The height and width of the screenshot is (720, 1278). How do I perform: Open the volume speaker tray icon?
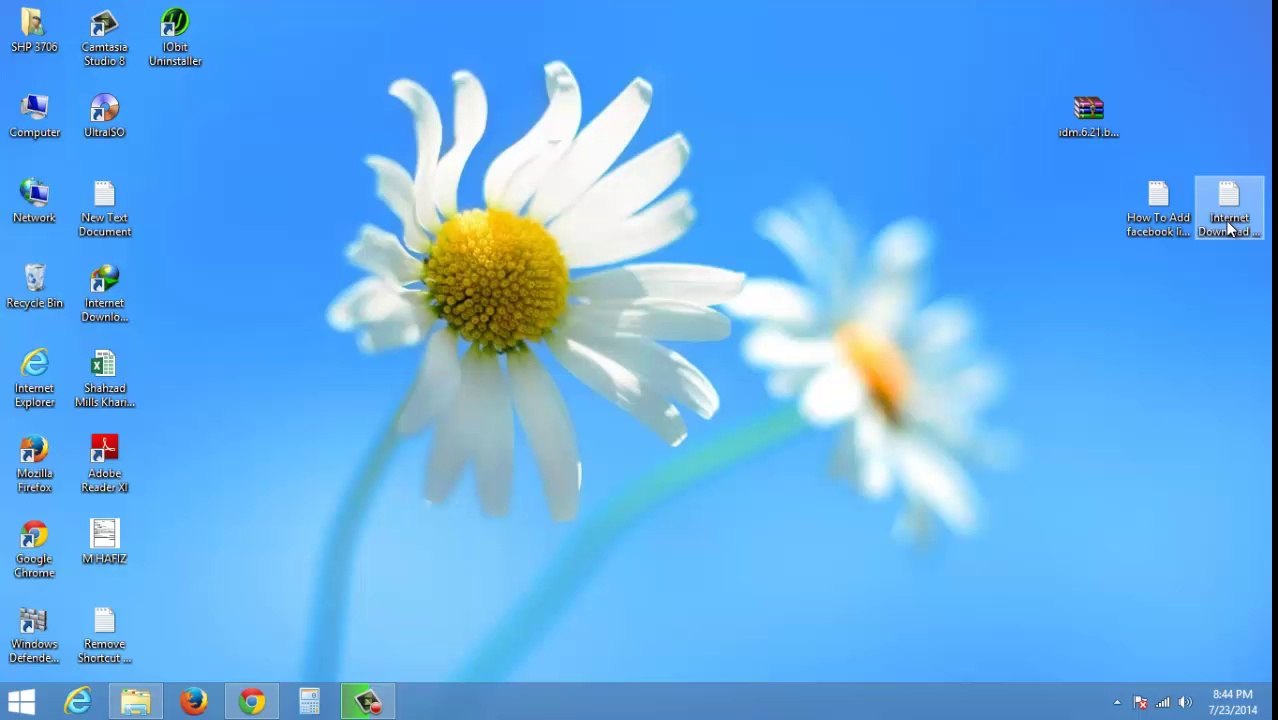pos(1185,702)
